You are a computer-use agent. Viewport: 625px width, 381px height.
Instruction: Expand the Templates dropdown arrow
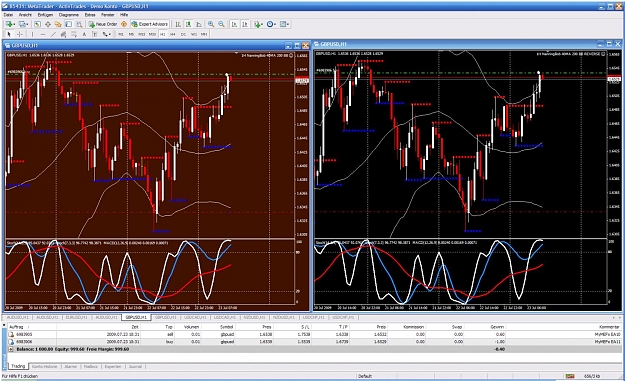coord(288,24)
